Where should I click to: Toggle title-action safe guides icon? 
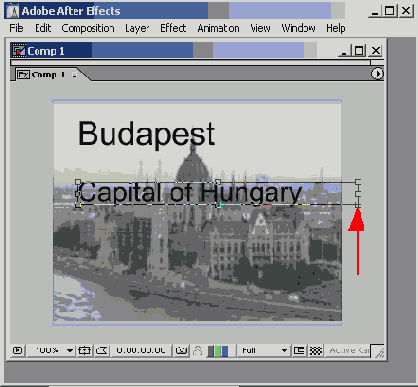point(84,350)
